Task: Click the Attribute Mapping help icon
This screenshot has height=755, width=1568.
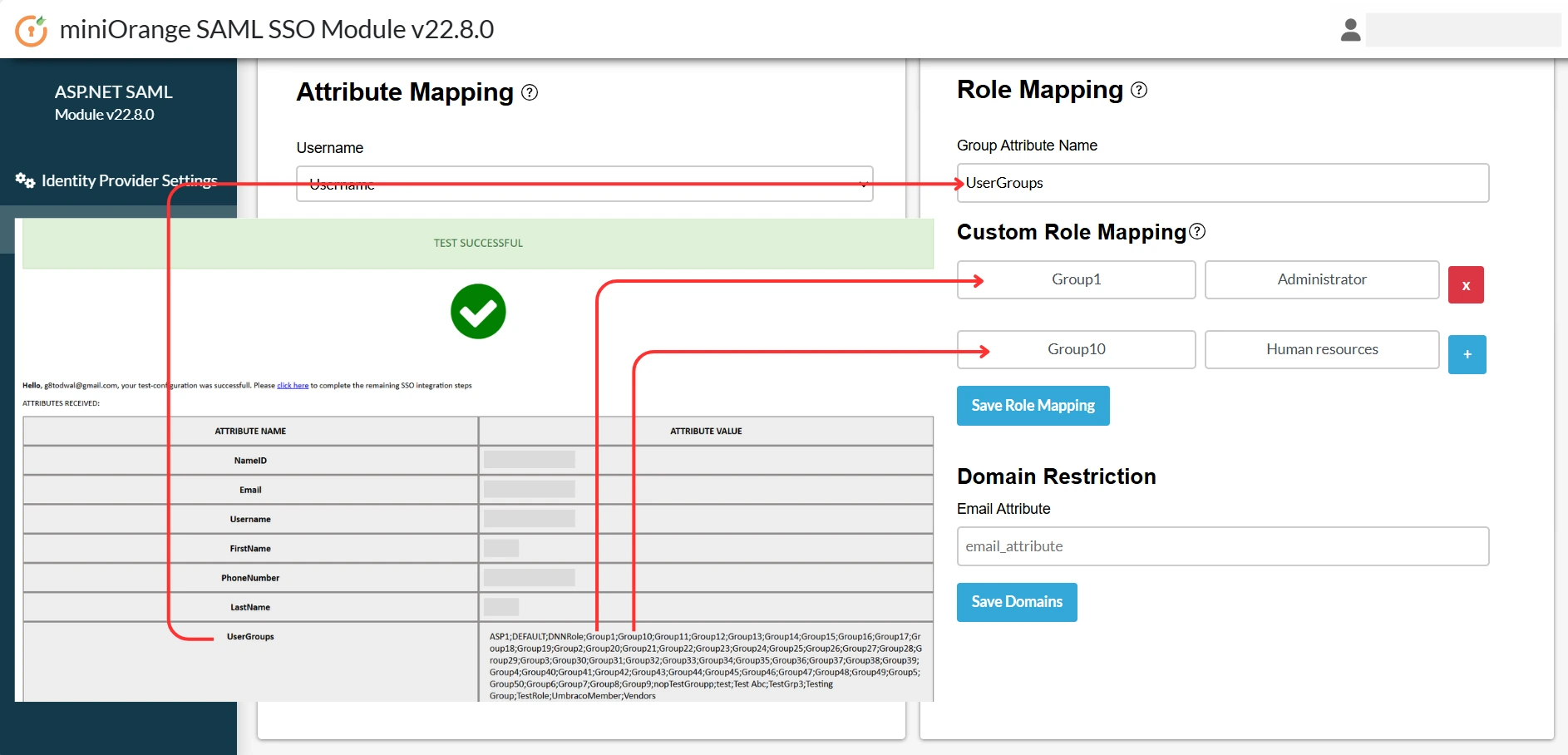Action: (x=530, y=92)
